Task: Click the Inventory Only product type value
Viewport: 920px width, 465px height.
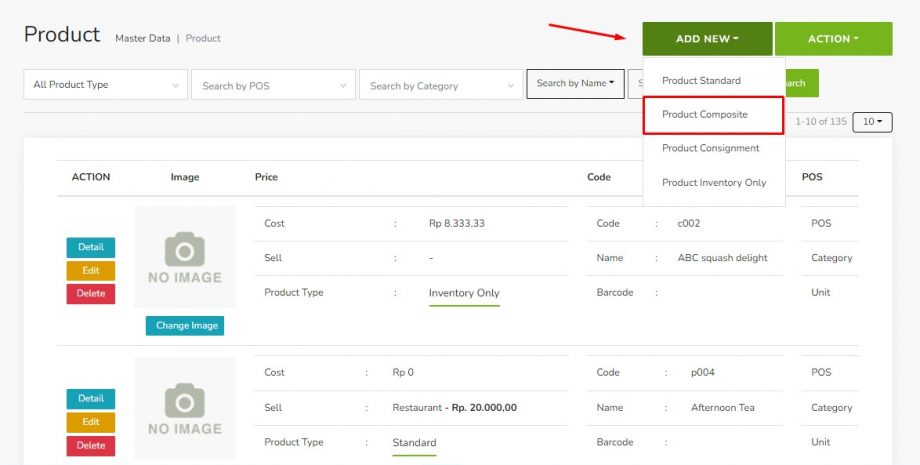Action: [464, 293]
